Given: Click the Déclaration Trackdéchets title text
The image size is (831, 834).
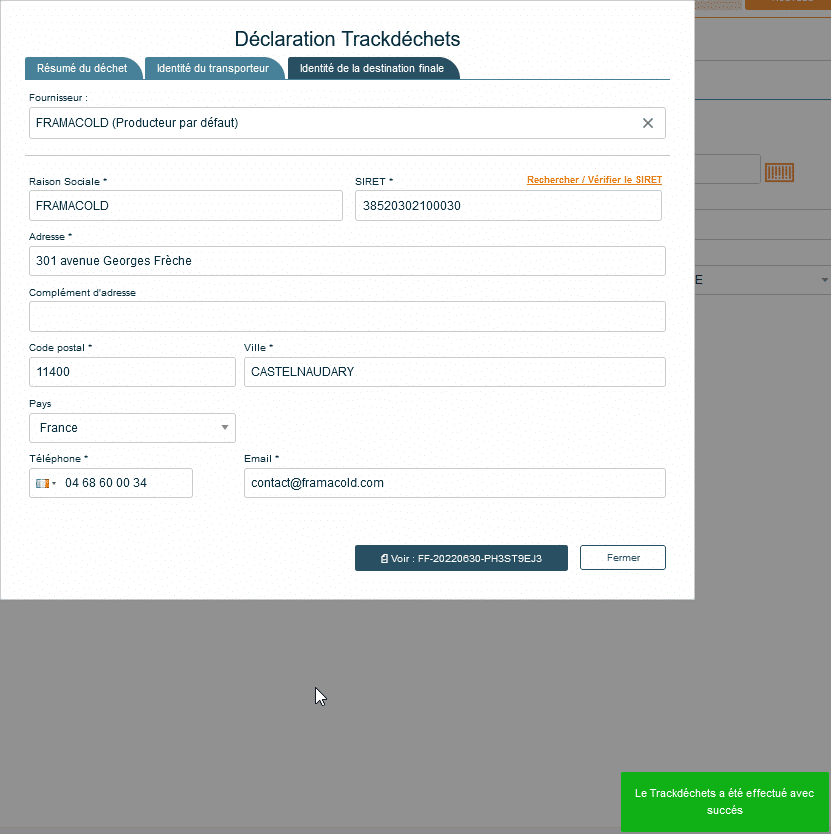Looking at the screenshot, I should click(x=347, y=39).
